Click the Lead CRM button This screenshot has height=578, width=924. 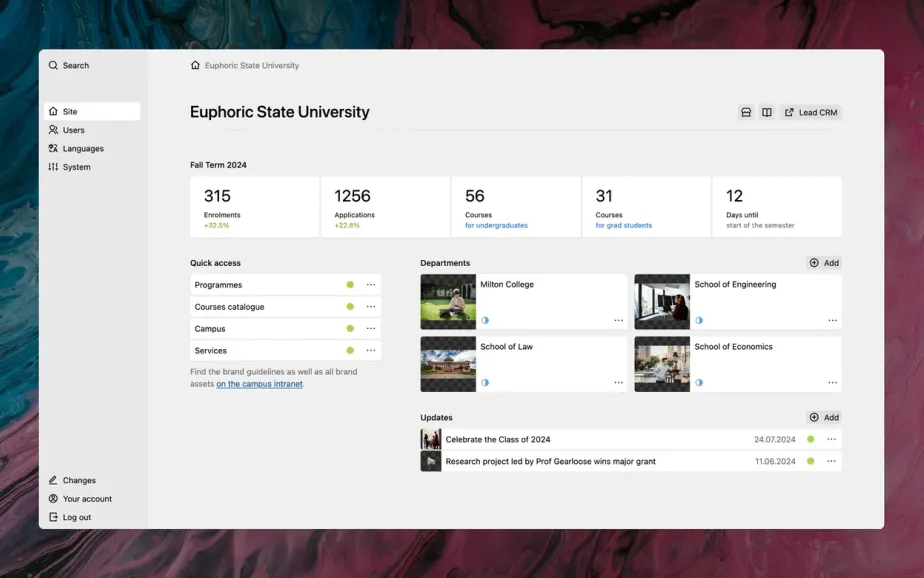(811, 113)
